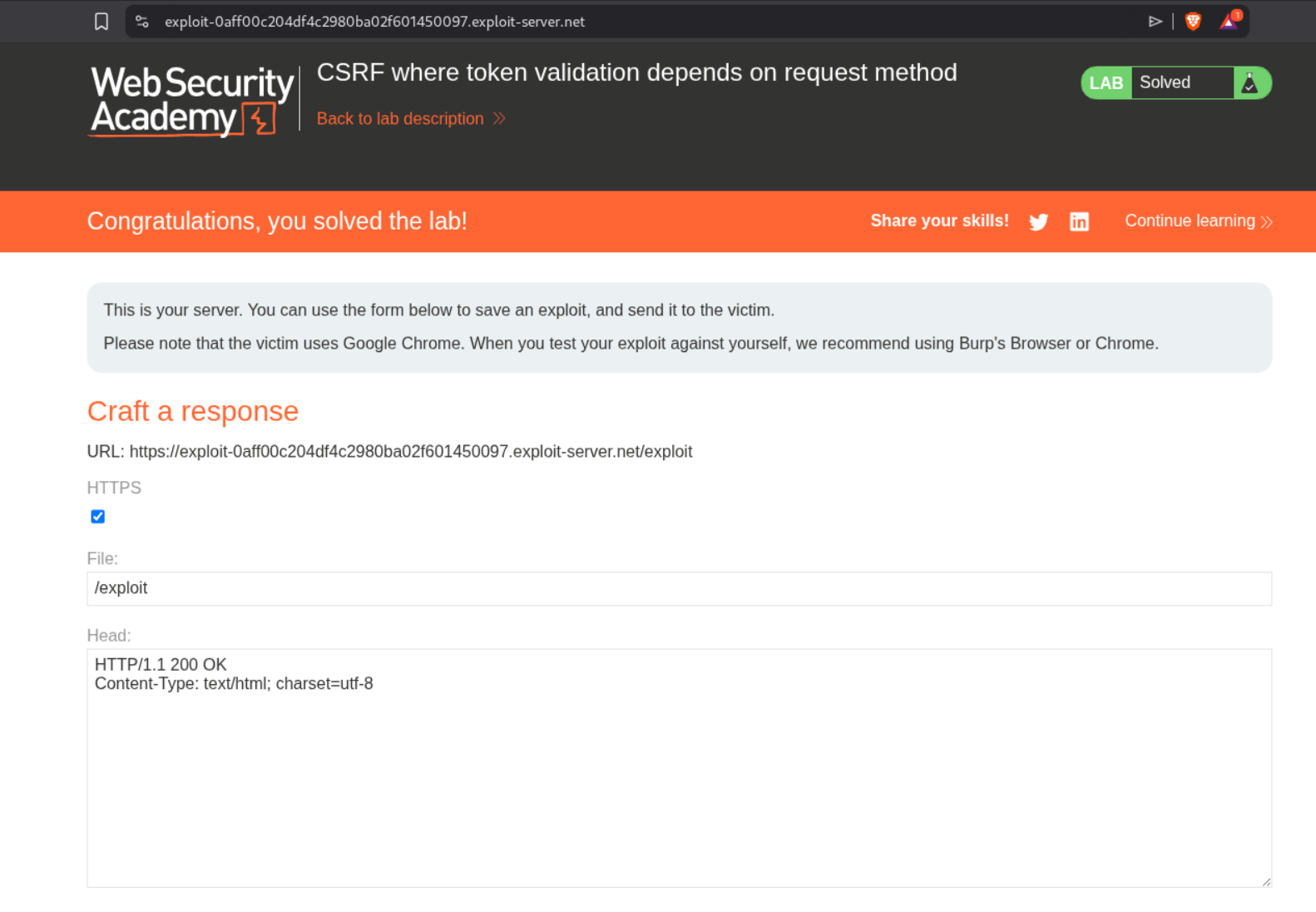This screenshot has width=1316, height=912.
Task: Follow the Continue learning link
Action: (x=1190, y=221)
